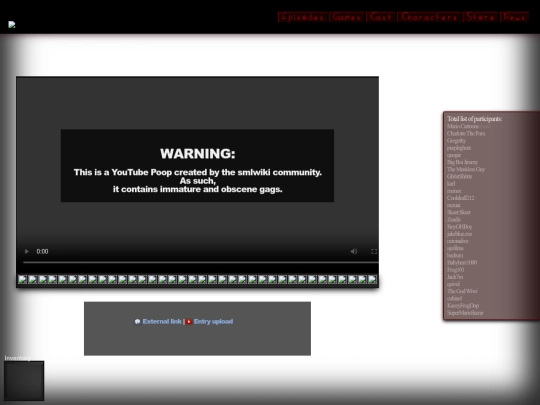The width and height of the screenshot is (540, 405).
Task: Click participant "The God Wiwi"
Action: 462,291
